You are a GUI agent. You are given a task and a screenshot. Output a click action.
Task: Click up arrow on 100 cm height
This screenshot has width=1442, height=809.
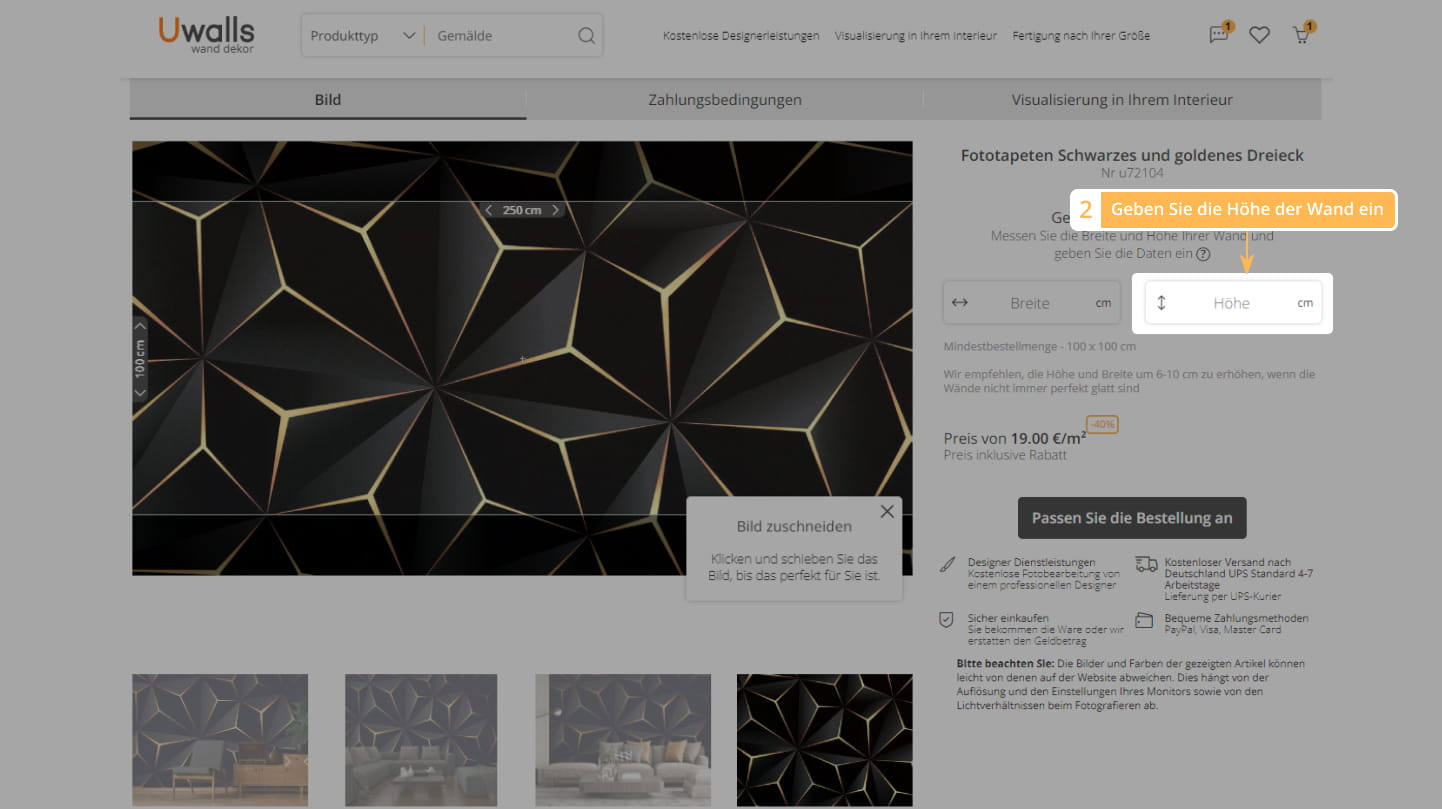tap(140, 325)
